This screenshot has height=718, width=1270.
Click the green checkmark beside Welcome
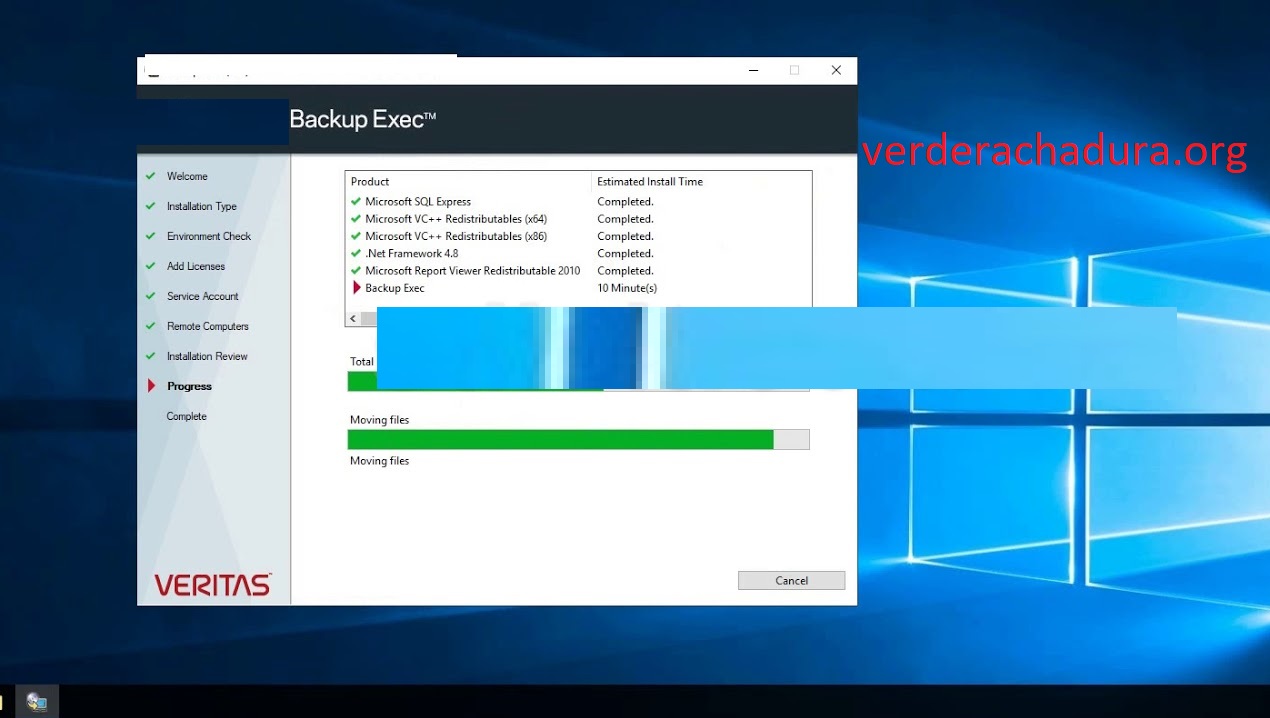(150, 176)
